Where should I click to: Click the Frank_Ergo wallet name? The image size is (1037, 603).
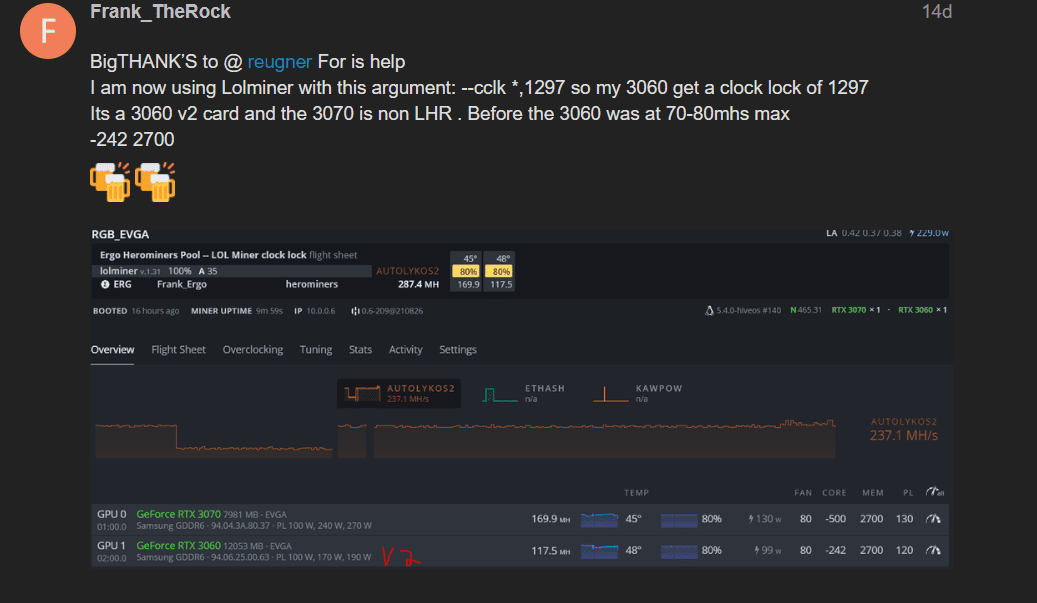(x=182, y=284)
